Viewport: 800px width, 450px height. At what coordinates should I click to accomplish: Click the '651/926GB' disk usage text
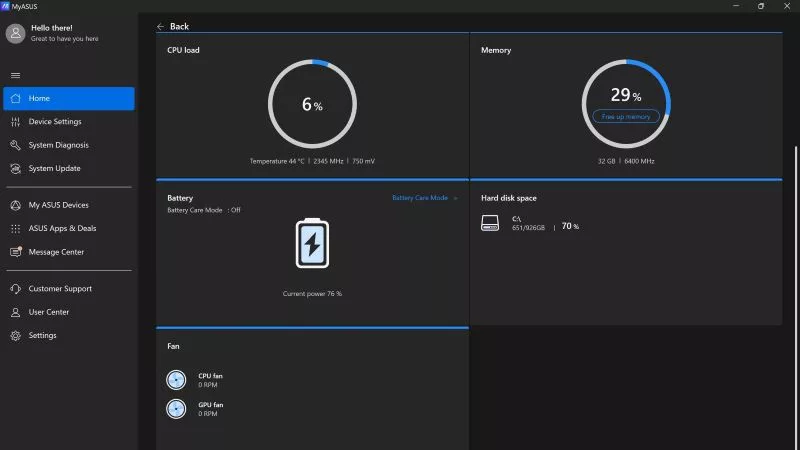[528, 228]
